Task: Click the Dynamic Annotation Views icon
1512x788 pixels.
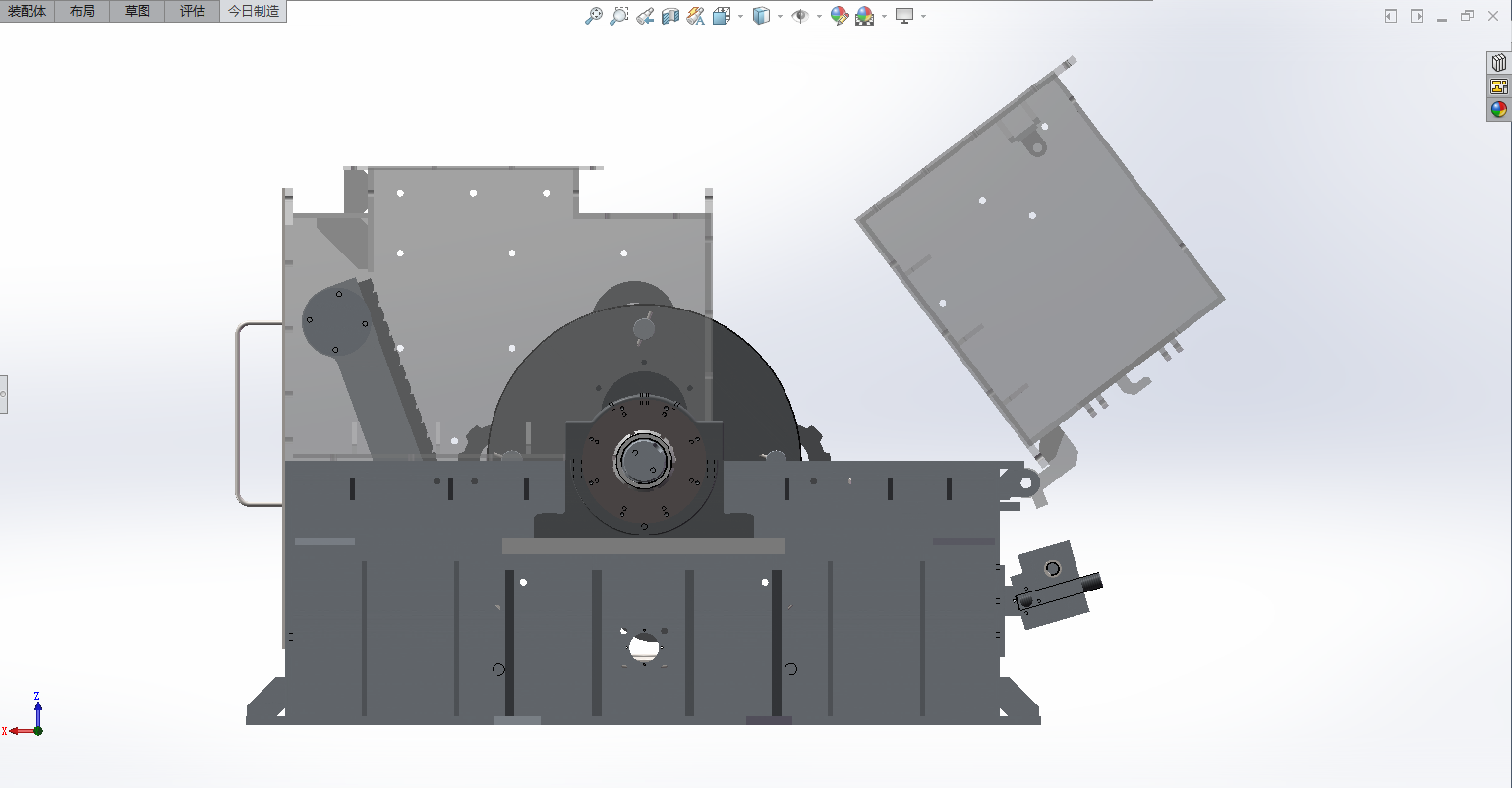Action: tap(696, 16)
